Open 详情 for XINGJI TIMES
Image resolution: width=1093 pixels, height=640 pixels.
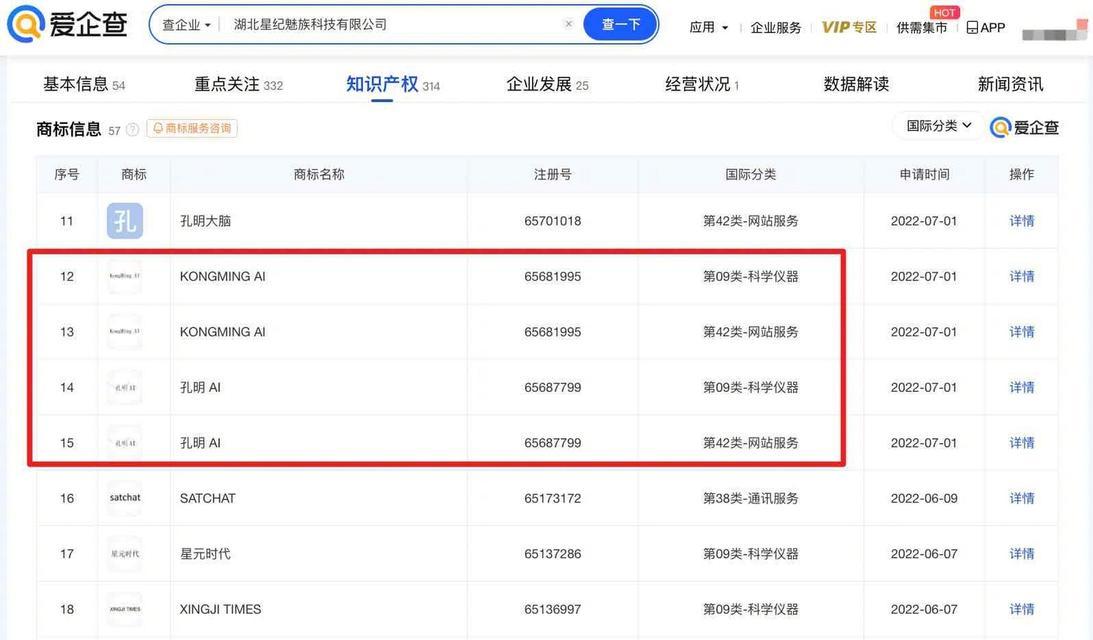click(x=1021, y=609)
